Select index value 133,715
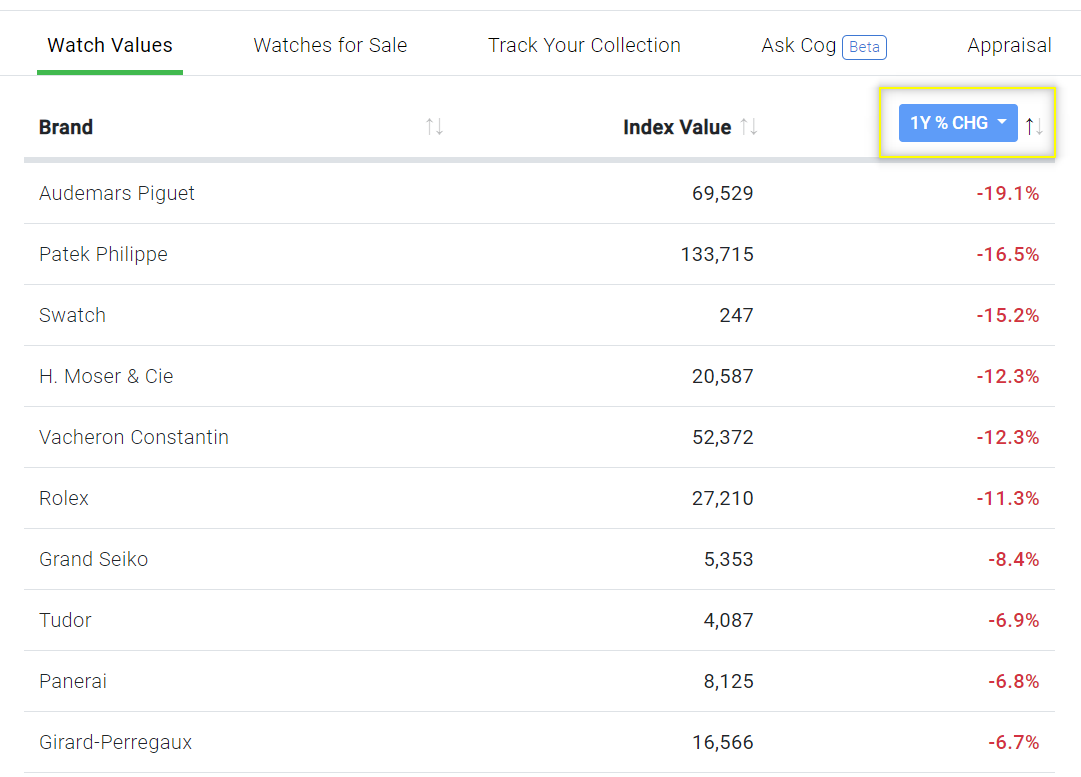The image size is (1081, 777). coord(717,254)
